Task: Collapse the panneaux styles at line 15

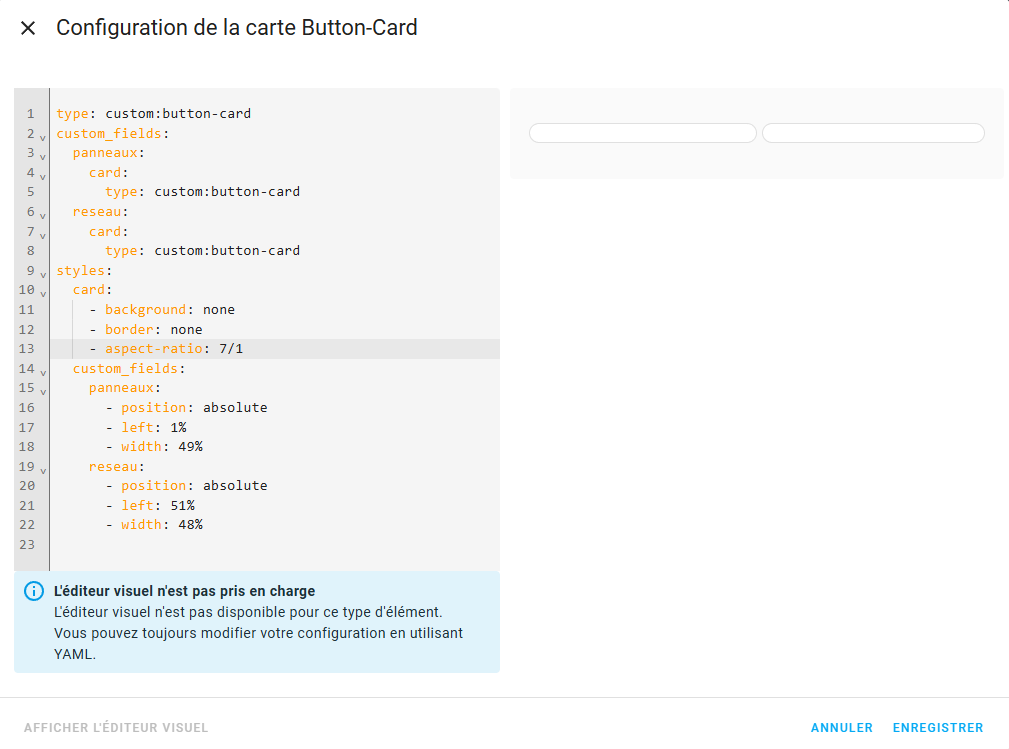Action: (x=42, y=391)
